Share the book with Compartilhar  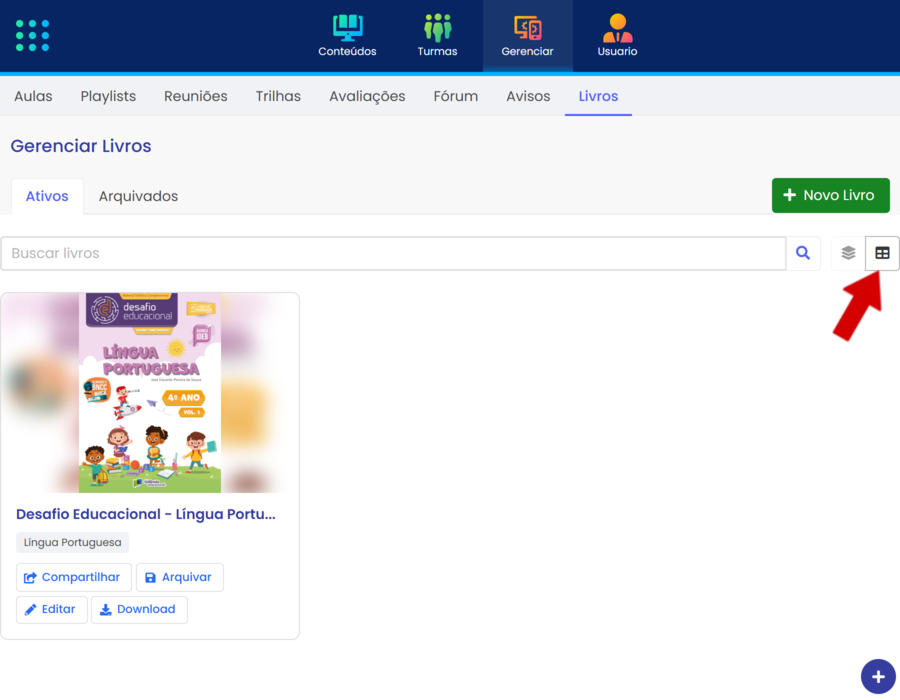[x=73, y=578]
